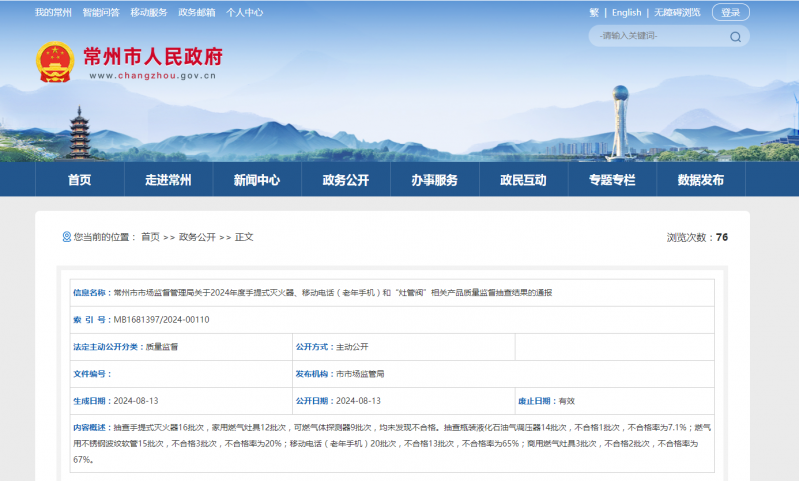Open 政务邮箱 in the top bar
Viewport: 799px width, 481px height.
click(197, 12)
